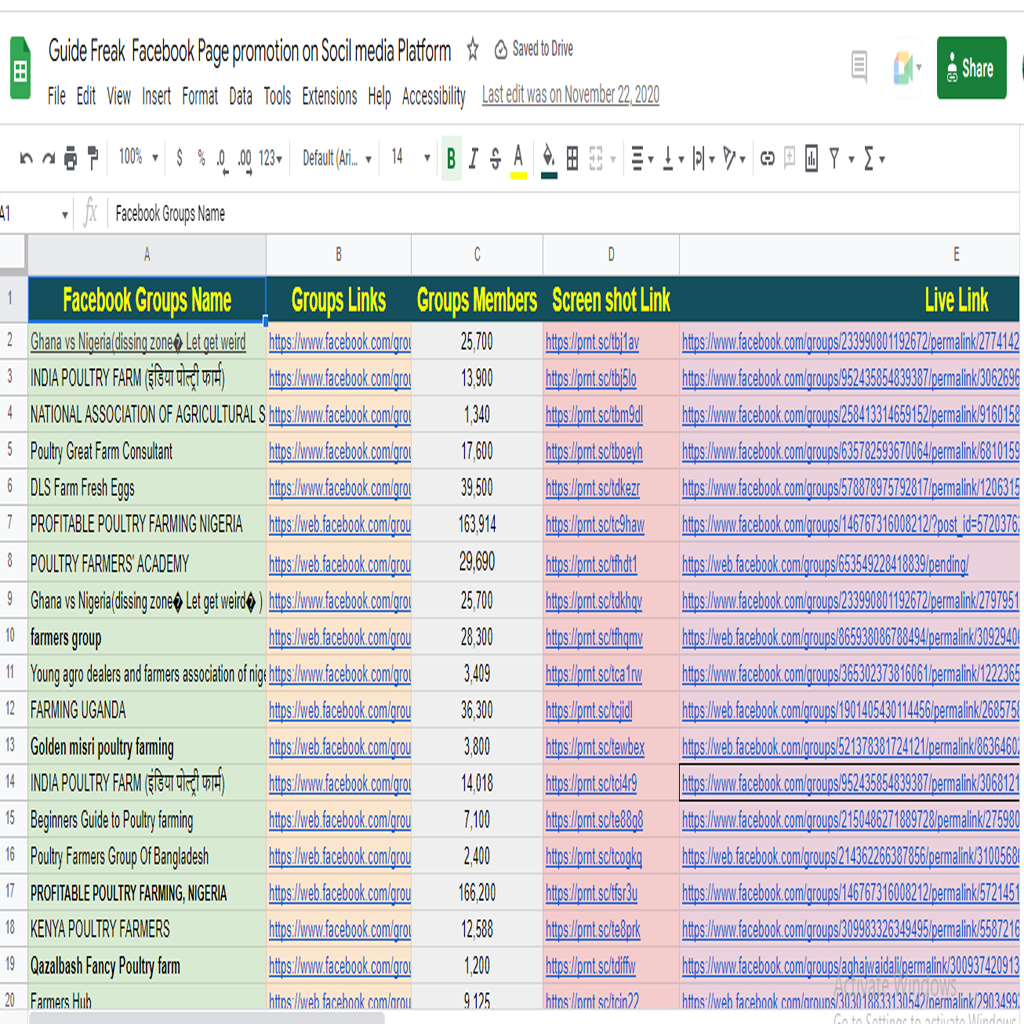This screenshot has width=1024, height=1024.
Task: Click the fx function icon
Action: (x=91, y=213)
